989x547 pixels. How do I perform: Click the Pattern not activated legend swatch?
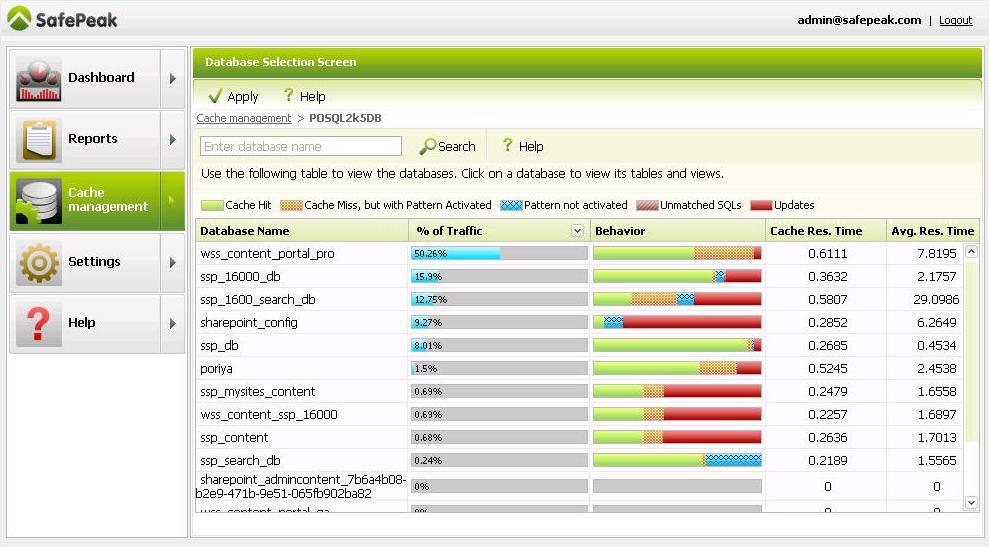pos(511,205)
